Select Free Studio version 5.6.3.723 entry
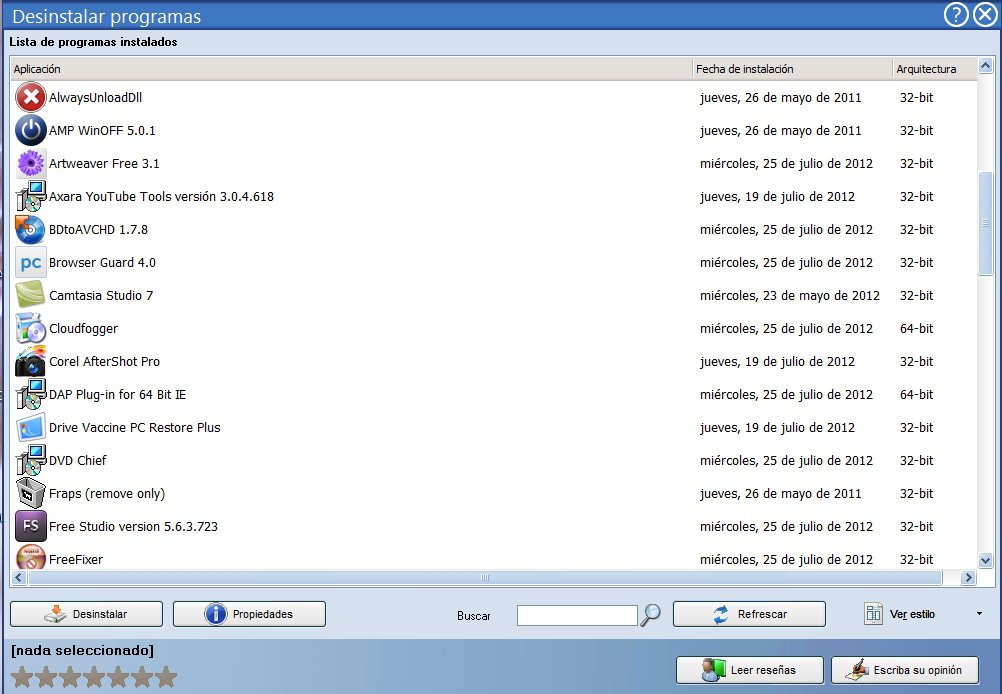The height and width of the screenshot is (694, 1002). [134, 526]
